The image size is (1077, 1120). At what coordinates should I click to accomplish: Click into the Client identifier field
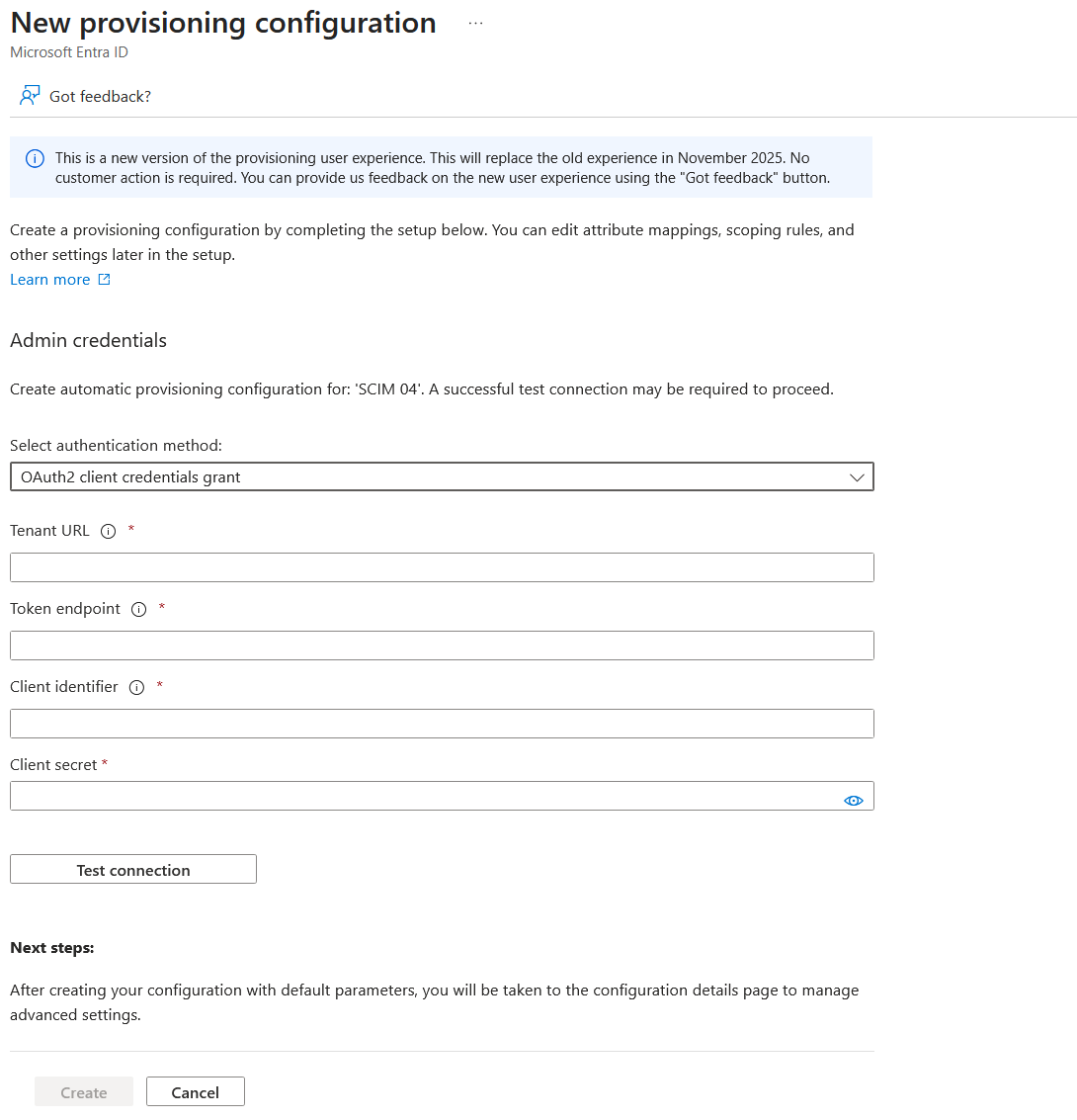(x=442, y=724)
